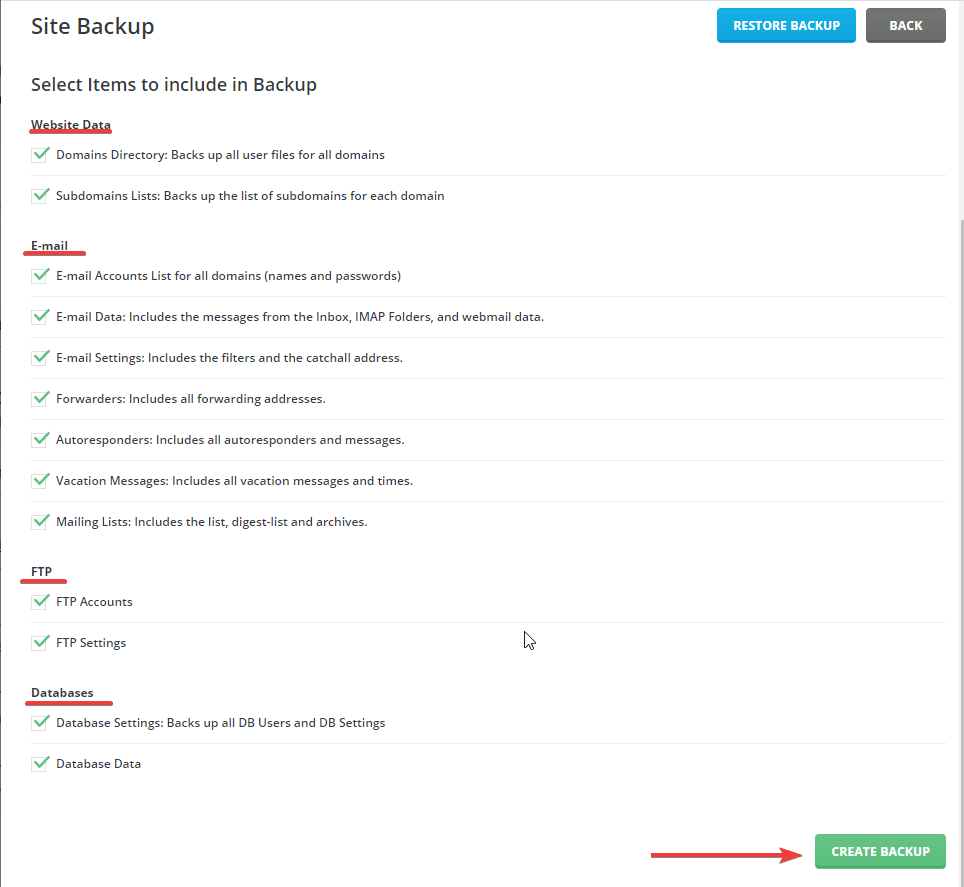The image size is (964, 887).
Task: Toggle off E-mail Settings checkbox
Action: click(x=40, y=357)
